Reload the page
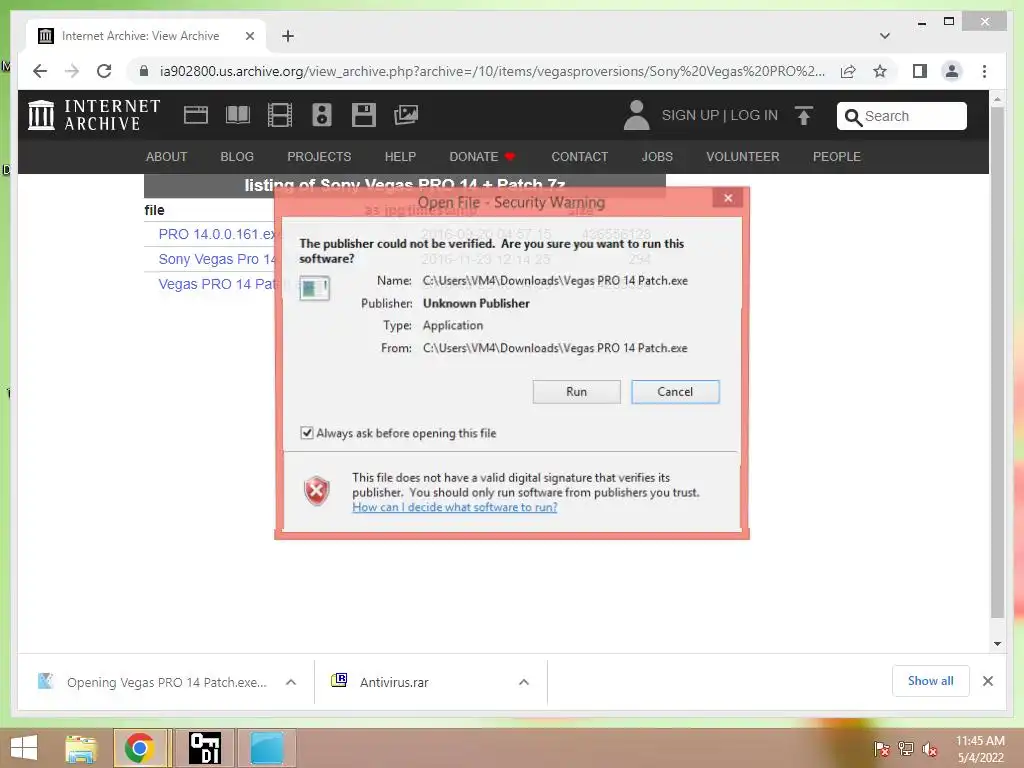The image size is (1024, 768). coord(104,71)
